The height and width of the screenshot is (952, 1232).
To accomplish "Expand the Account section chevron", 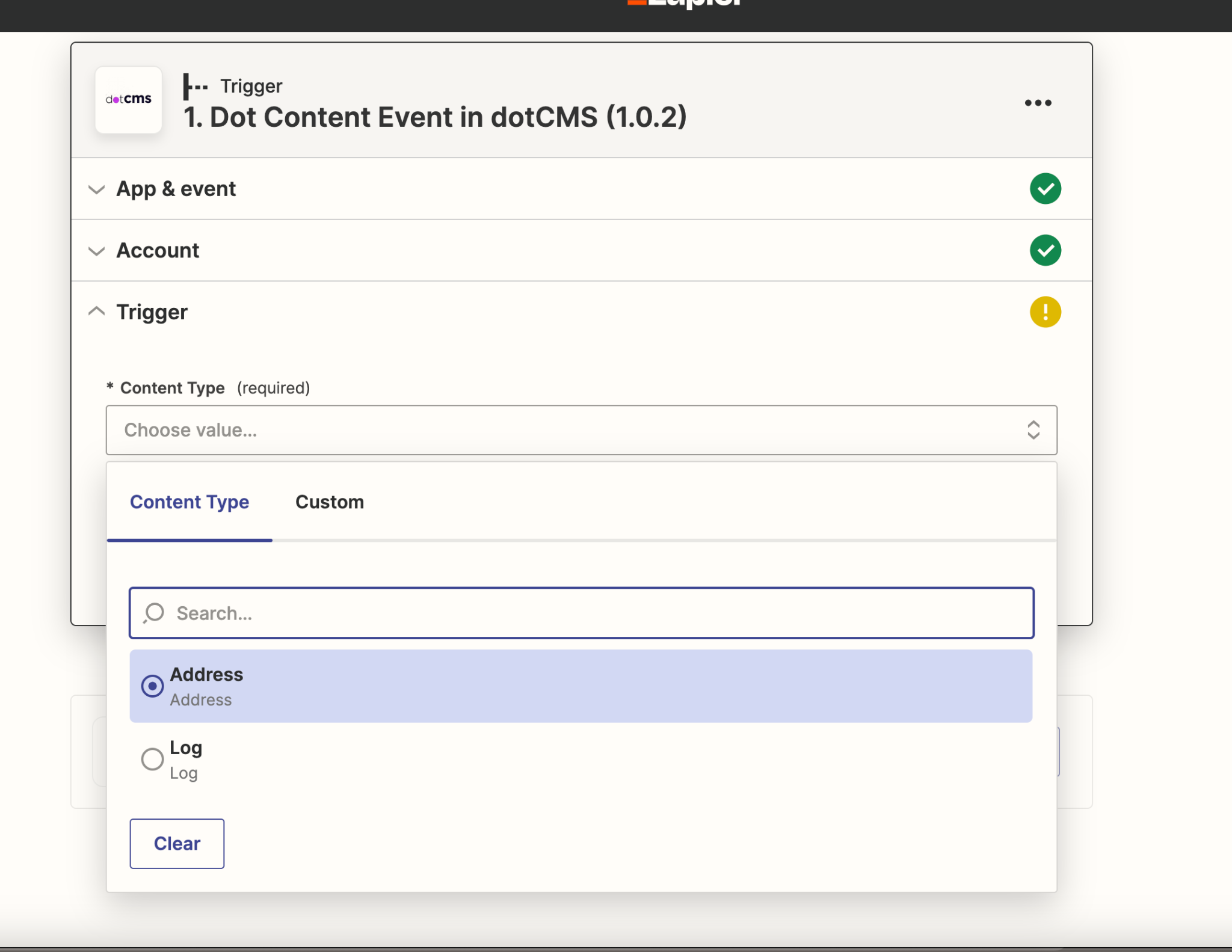I will pyautogui.click(x=96, y=251).
